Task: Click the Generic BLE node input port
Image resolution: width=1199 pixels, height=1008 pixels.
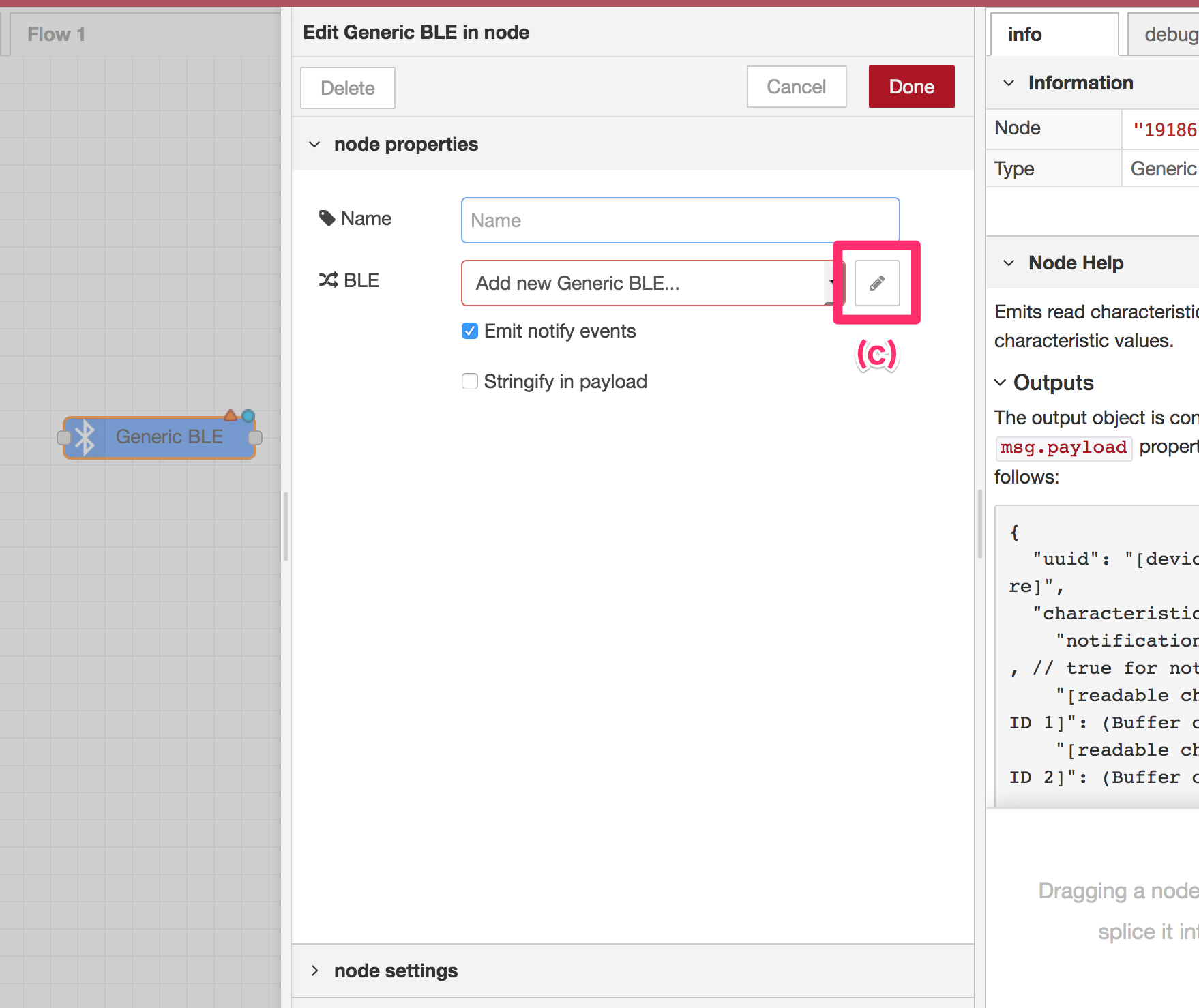Action: [x=64, y=437]
